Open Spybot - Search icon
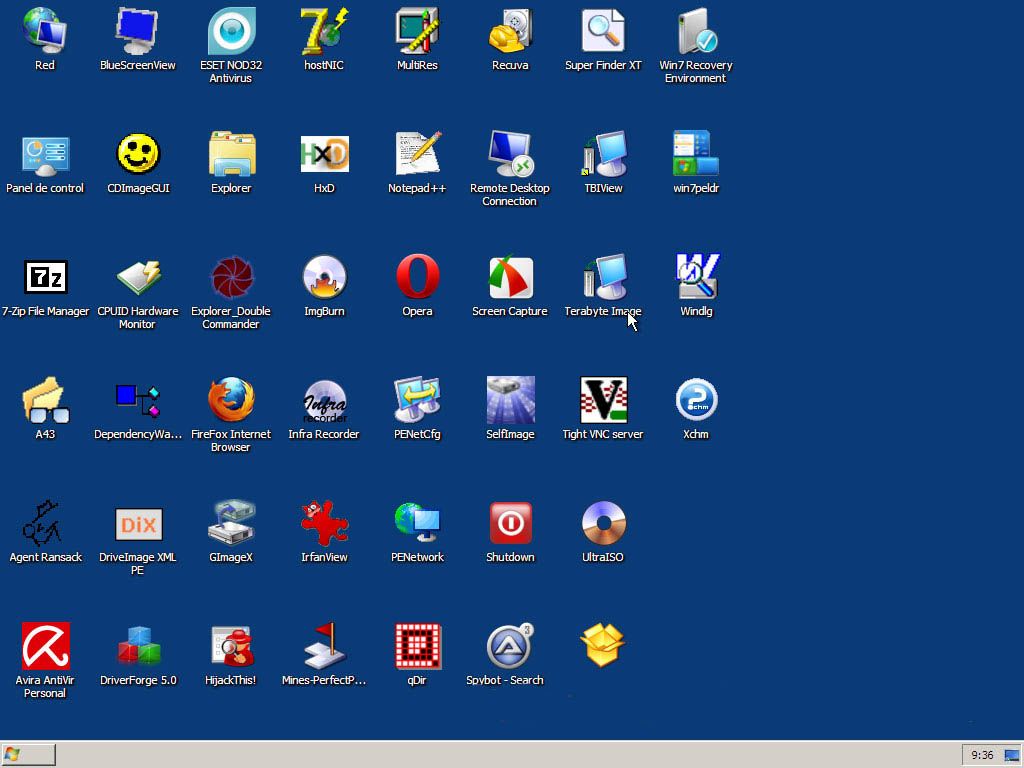This screenshot has height=768, width=1024. tap(510, 647)
